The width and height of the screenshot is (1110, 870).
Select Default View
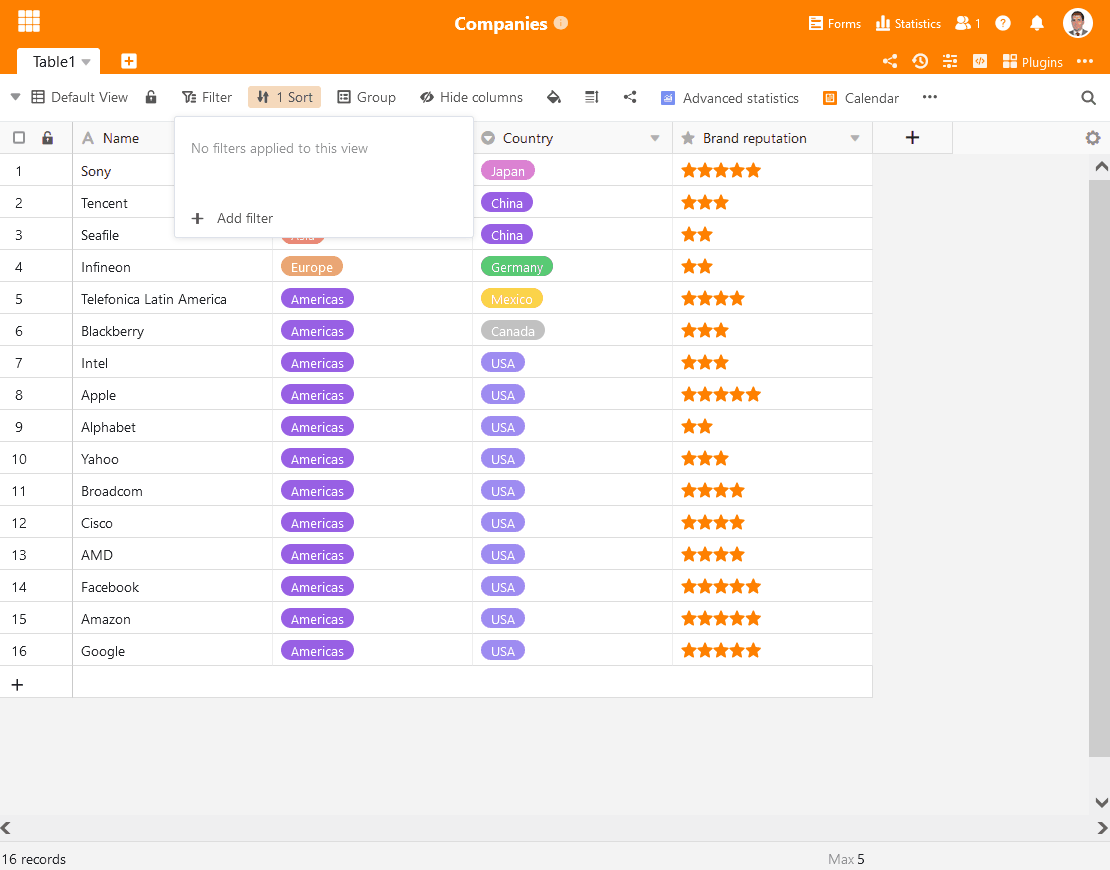[x=80, y=97]
